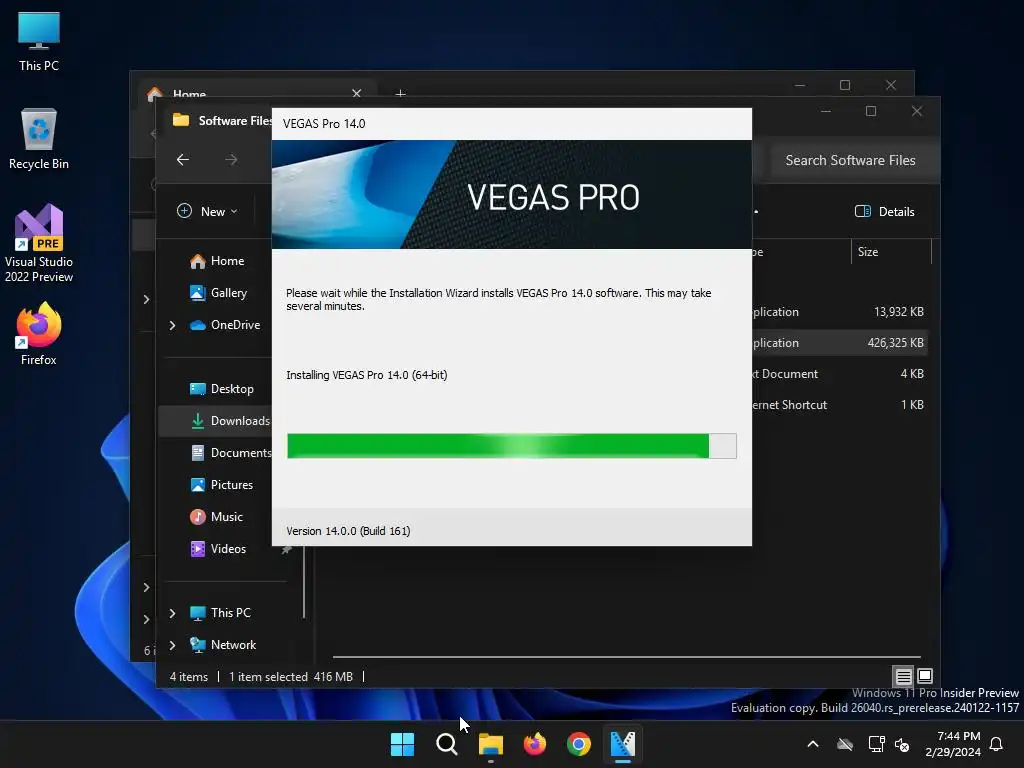1024x768 pixels.
Task: Open the Windows Start menu
Action: (402, 744)
